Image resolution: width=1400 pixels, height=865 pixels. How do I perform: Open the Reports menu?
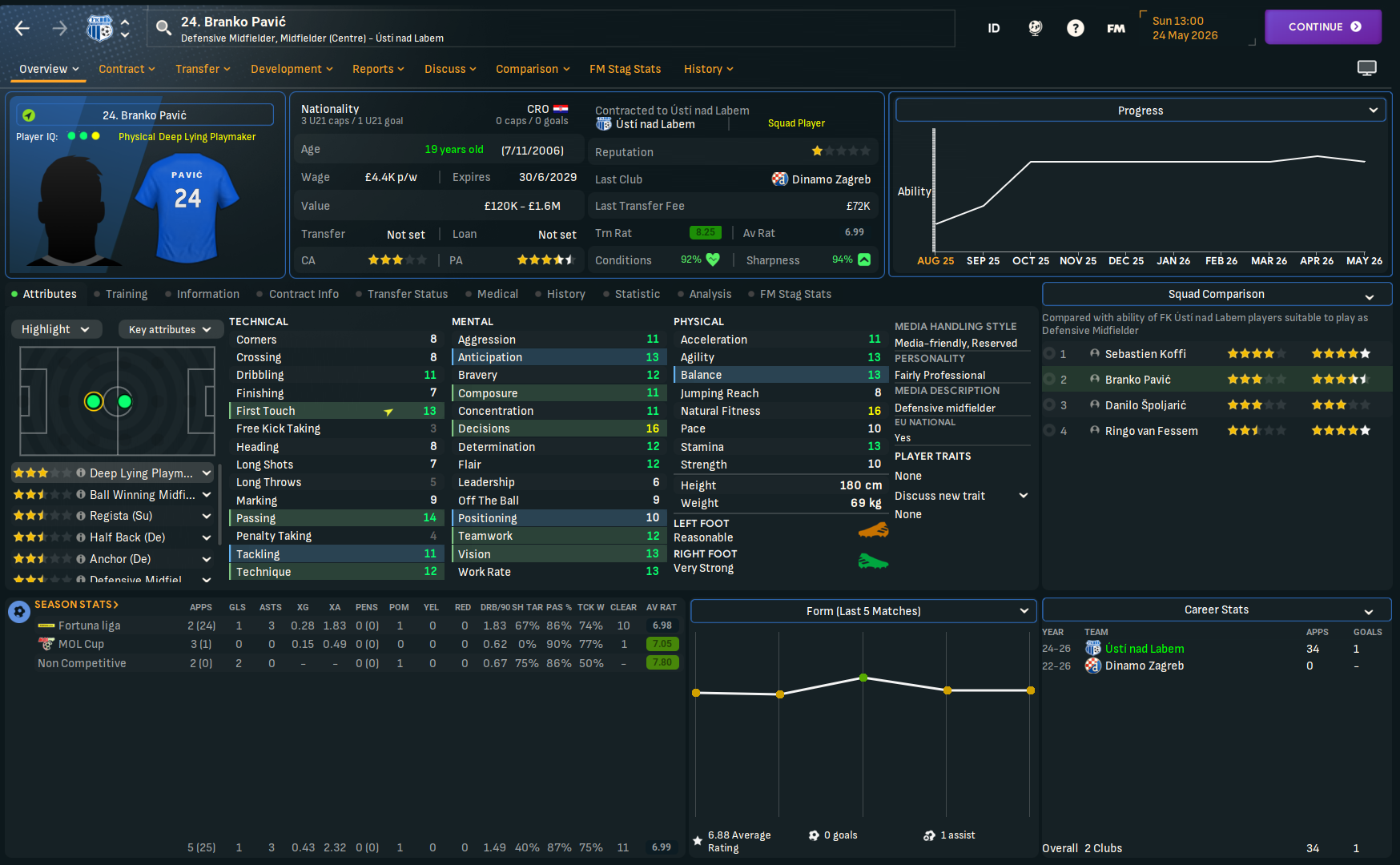378,69
